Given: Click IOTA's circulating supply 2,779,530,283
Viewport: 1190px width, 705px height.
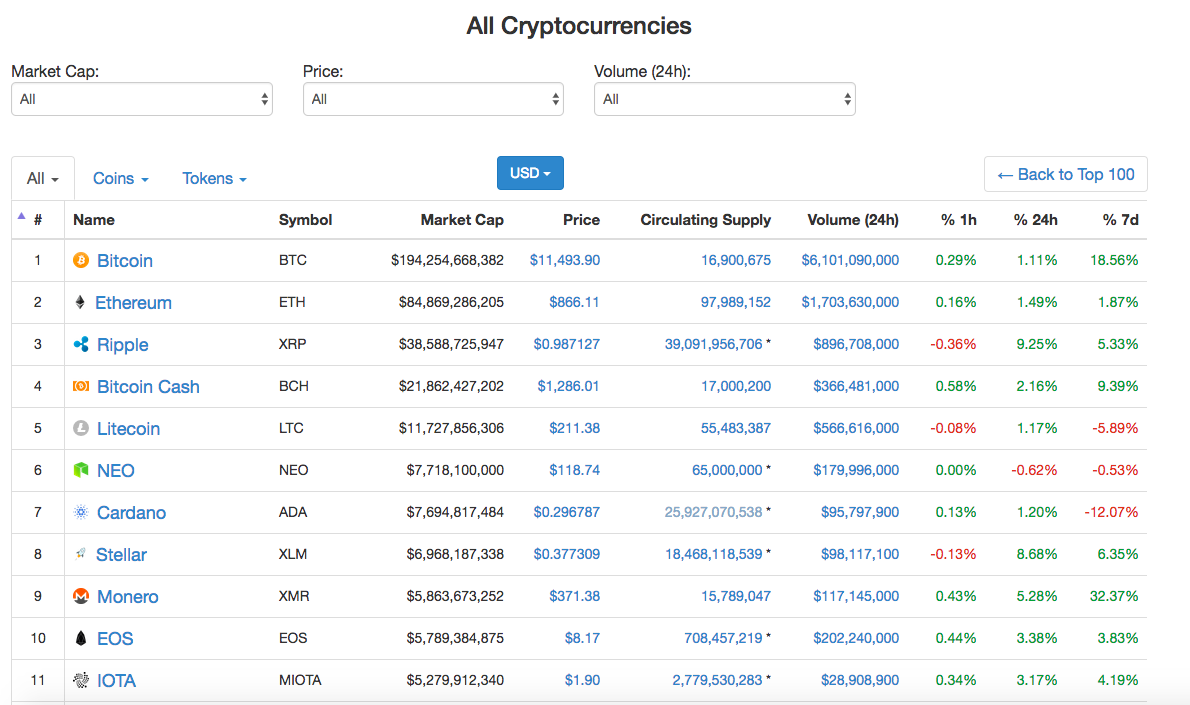Looking at the screenshot, I should [x=717, y=680].
